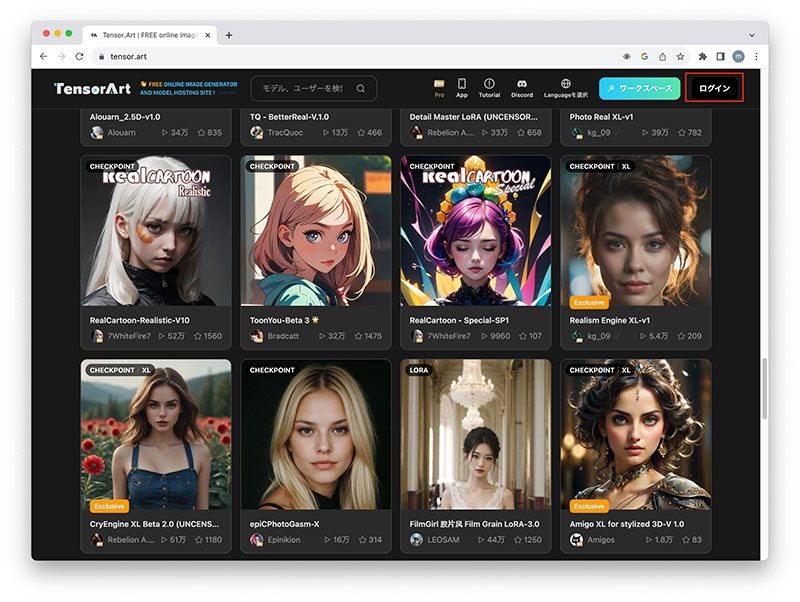Viewport: 800px width, 602px height.
Task: Open the Pro membership icon
Action: point(439,88)
